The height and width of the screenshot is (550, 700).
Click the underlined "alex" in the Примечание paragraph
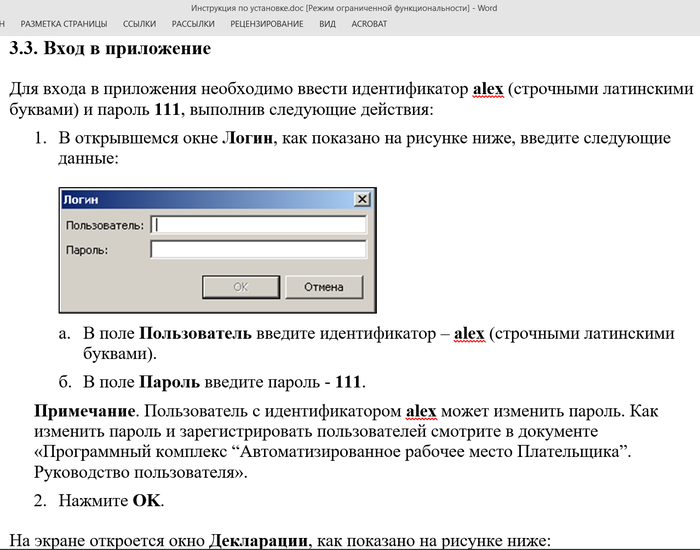424,411
